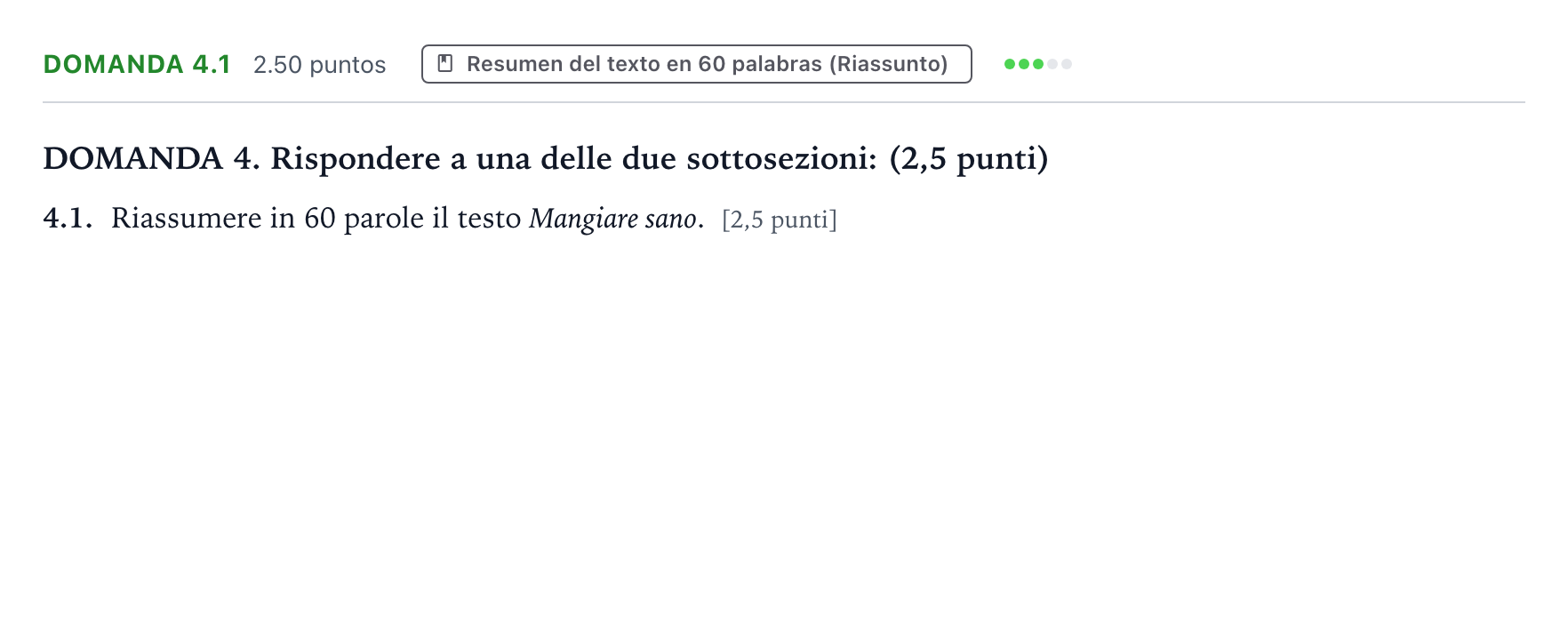Click the last gray difficulty dot

click(1067, 64)
